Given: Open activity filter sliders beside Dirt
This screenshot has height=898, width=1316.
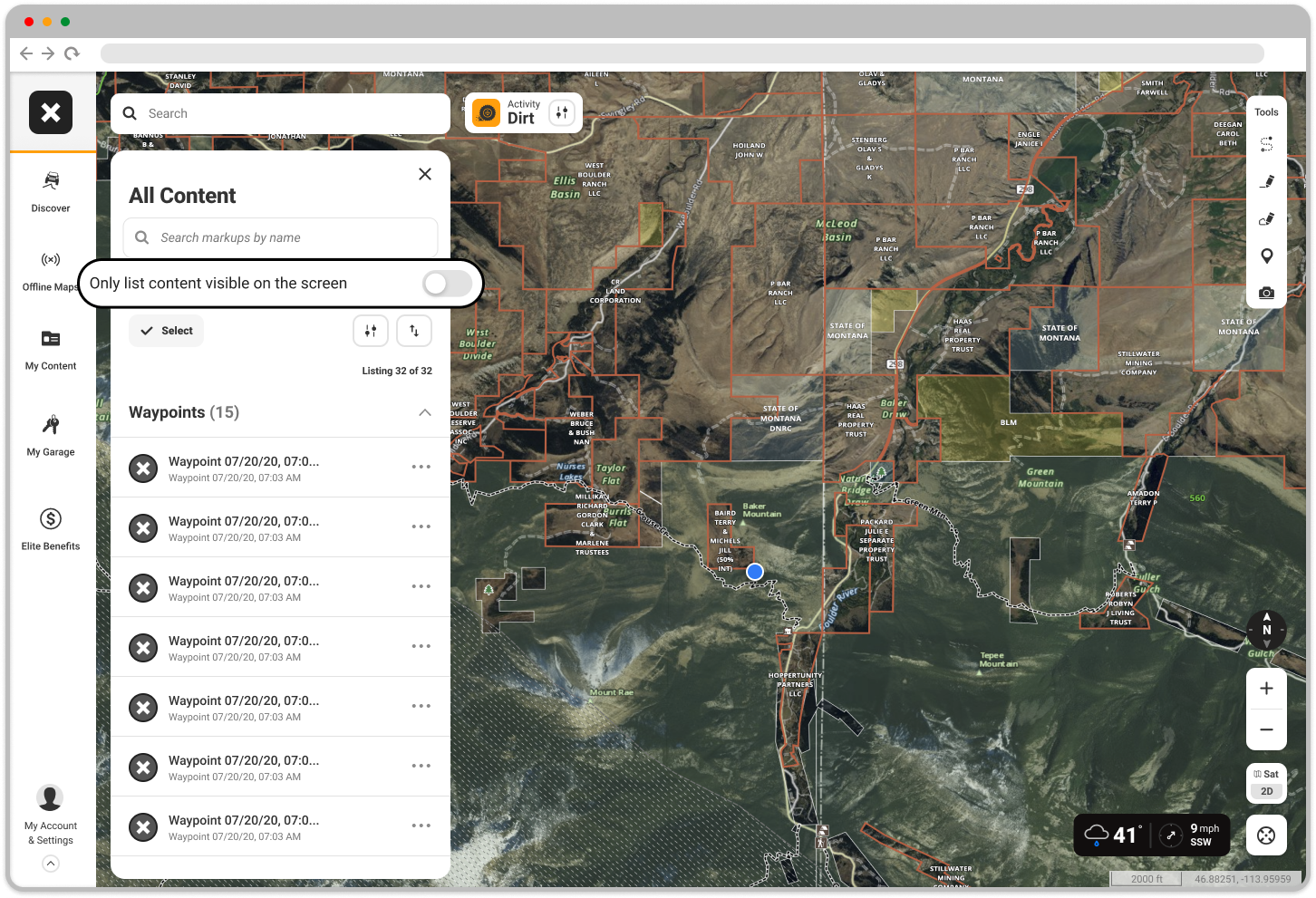Looking at the screenshot, I should [562, 112].
